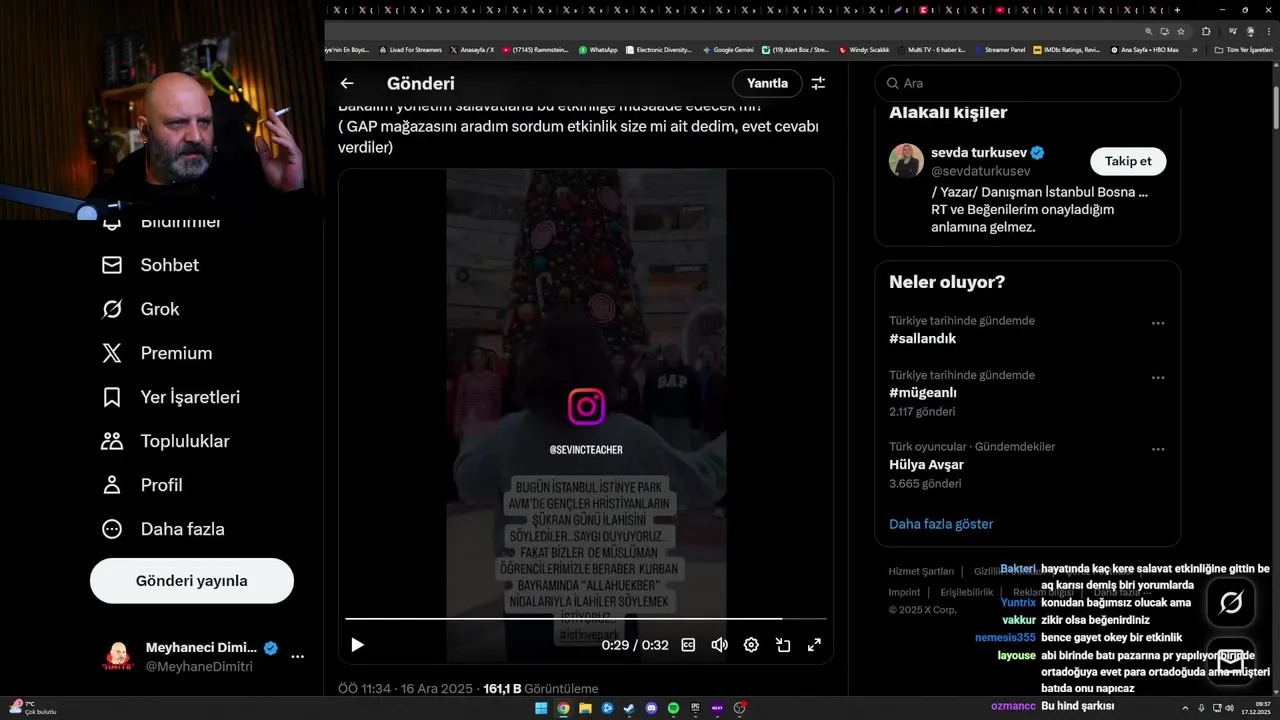Image resolution: width=1280 pixels, height=720 pixels.
Task: Follow sevda turkusev with Takip et
Action: coord(1128,161)
